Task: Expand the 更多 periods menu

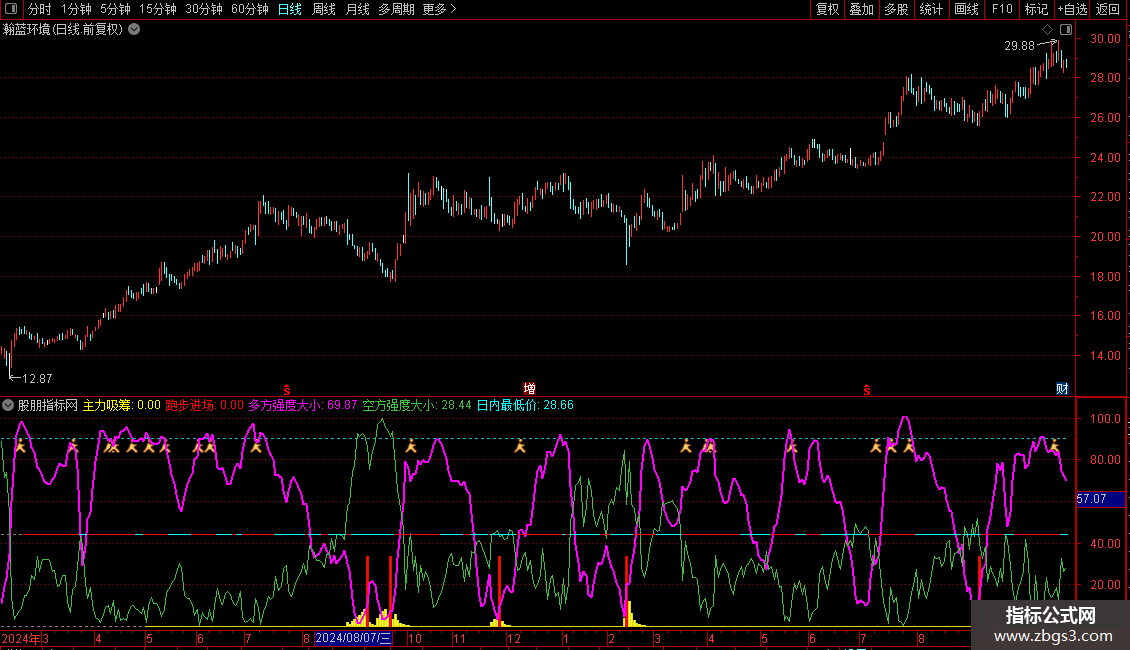Action: pos(439,9)
